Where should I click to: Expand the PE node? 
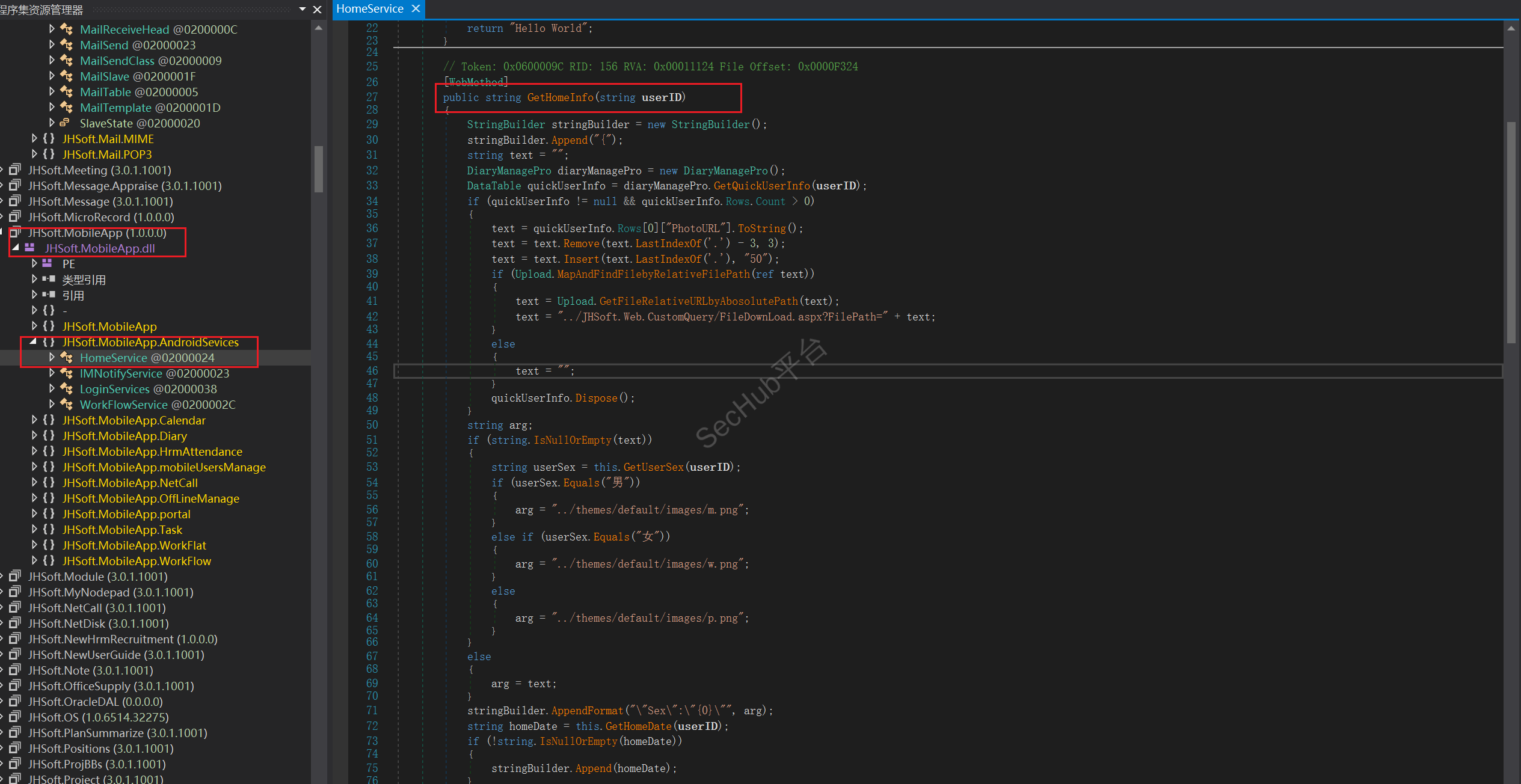pos(34,263)
